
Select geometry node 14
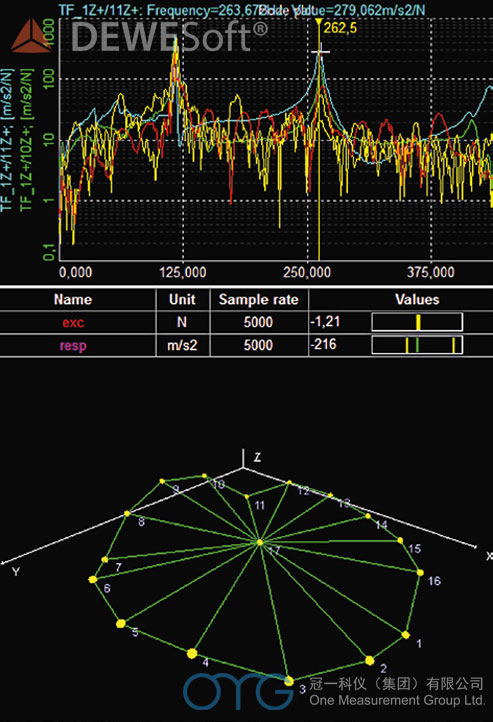(368, 516)
